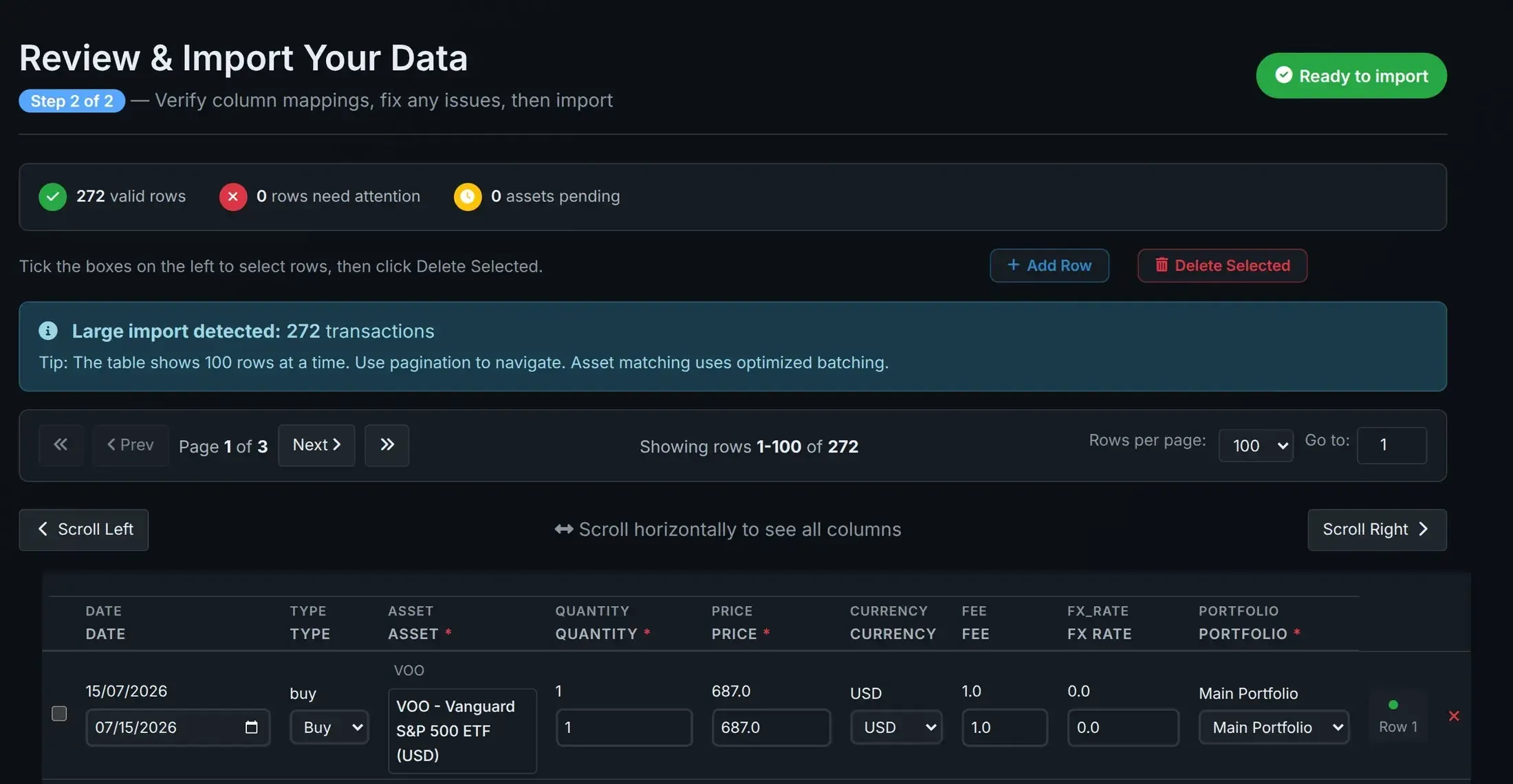Click Add Row button
The image size is (1513, 784).
[1049, 265]
